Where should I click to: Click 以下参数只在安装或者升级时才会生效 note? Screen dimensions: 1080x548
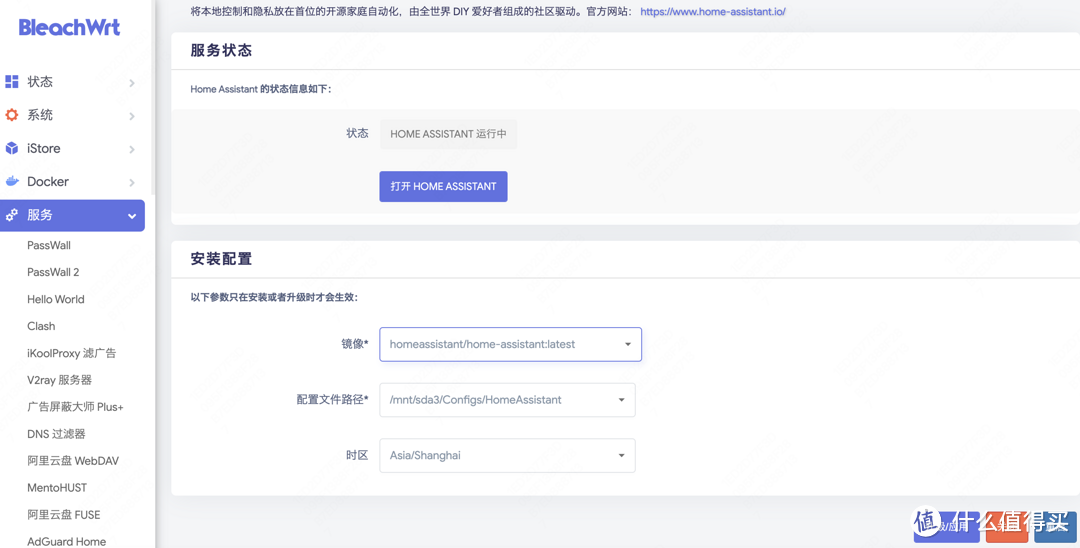274,298
